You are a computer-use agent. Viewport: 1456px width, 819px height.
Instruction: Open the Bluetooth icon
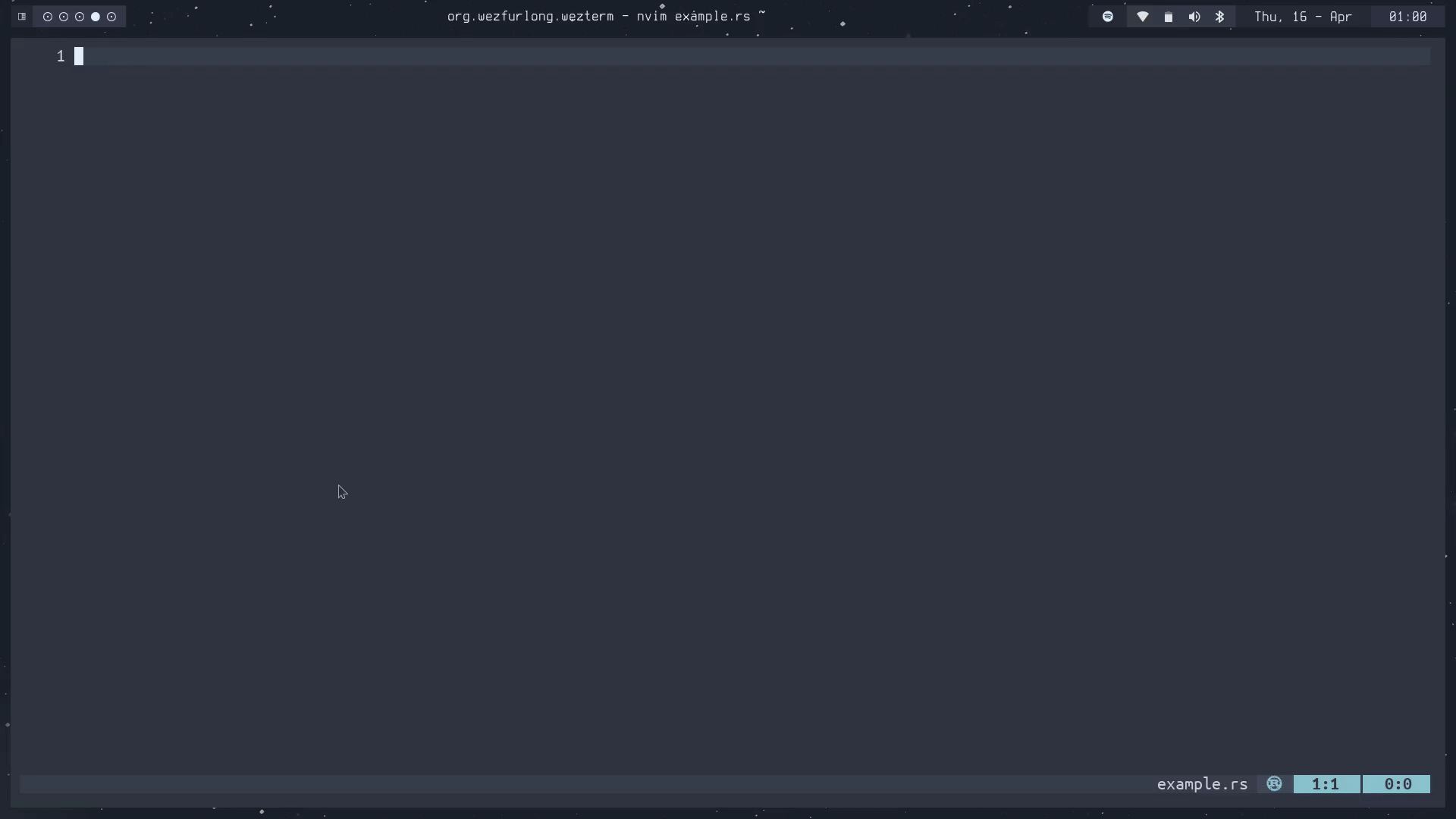click(1220, 17)
